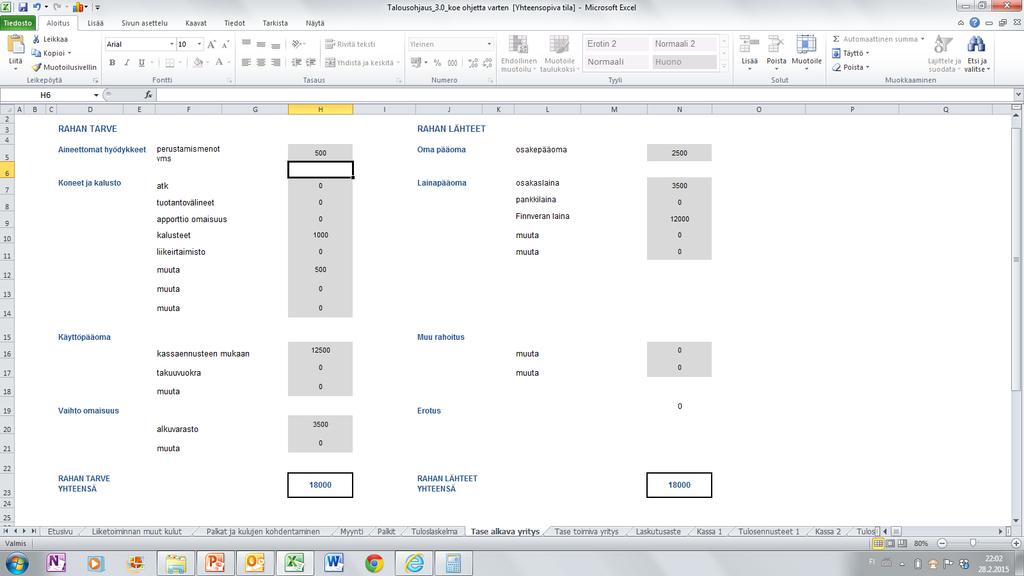Increase font size with the large A icon
Viewport: 1024px width, 576px height.
(211, 44)
